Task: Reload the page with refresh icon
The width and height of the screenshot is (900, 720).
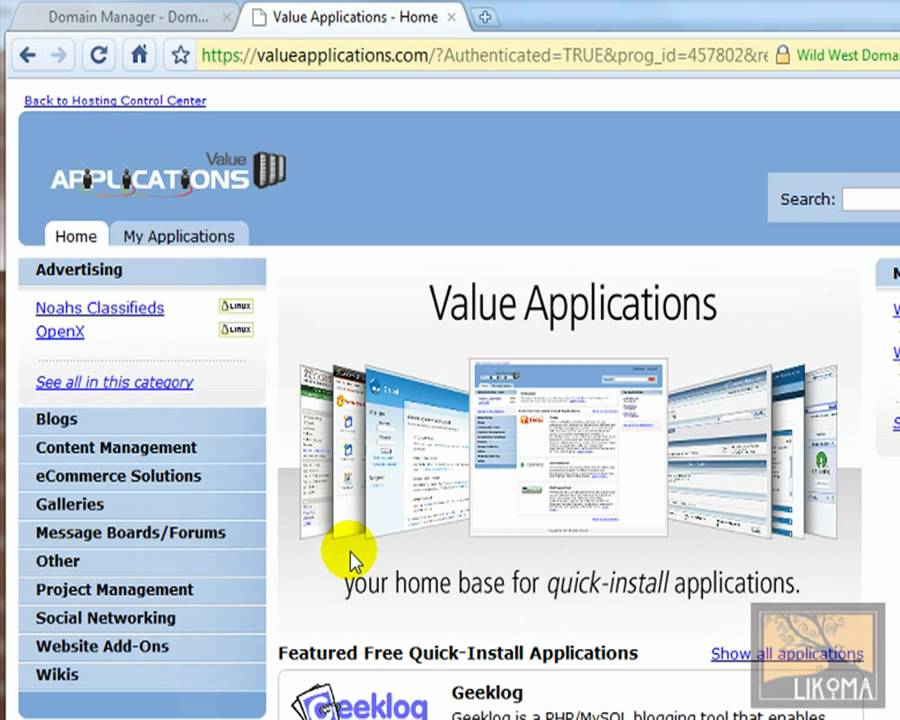Action: pyautogui.click(x=99, y=55)
